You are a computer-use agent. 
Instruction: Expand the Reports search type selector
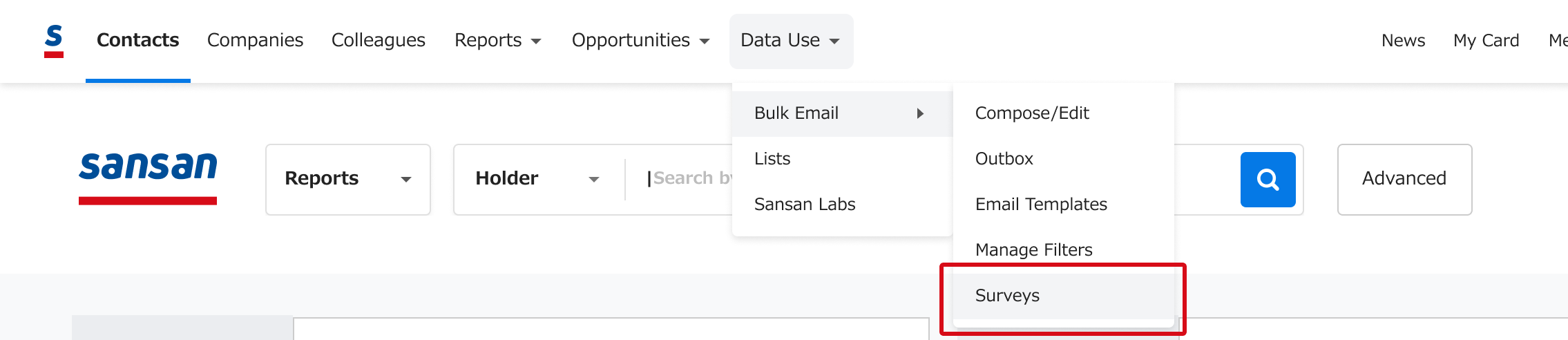pos(348,179)
